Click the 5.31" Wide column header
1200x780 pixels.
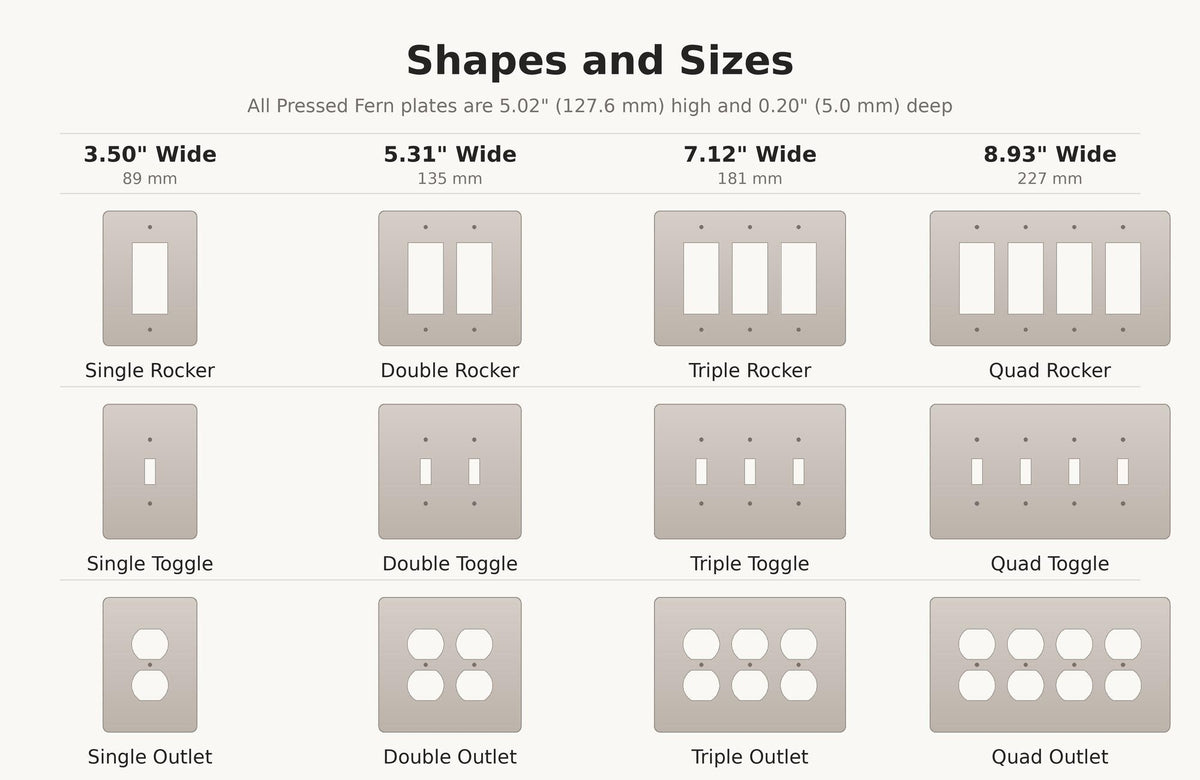click(x=450, y=155)
